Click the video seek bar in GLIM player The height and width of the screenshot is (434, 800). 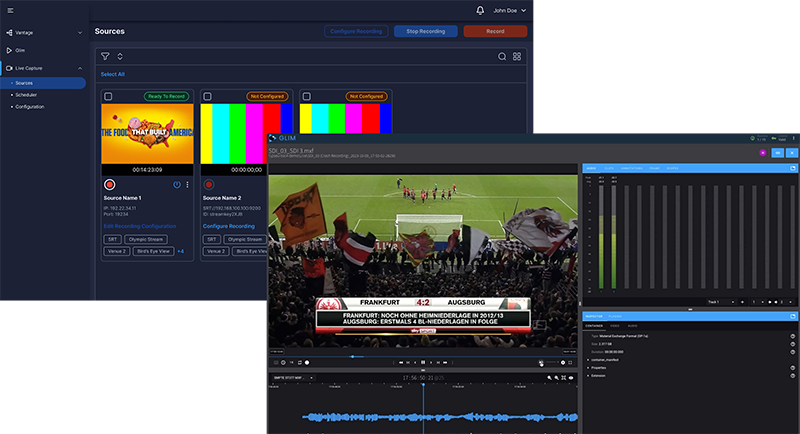pyautogui.click(x=423, y=356)
